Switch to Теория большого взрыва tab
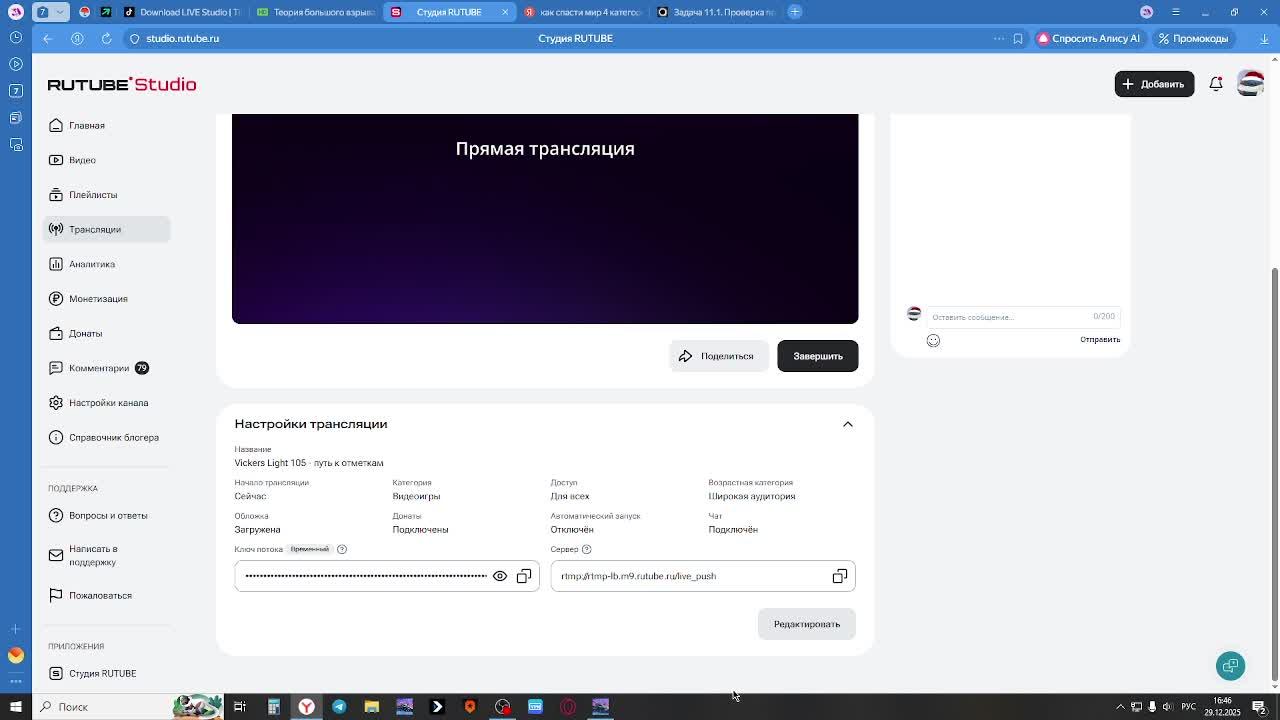 tap(315, 12)
